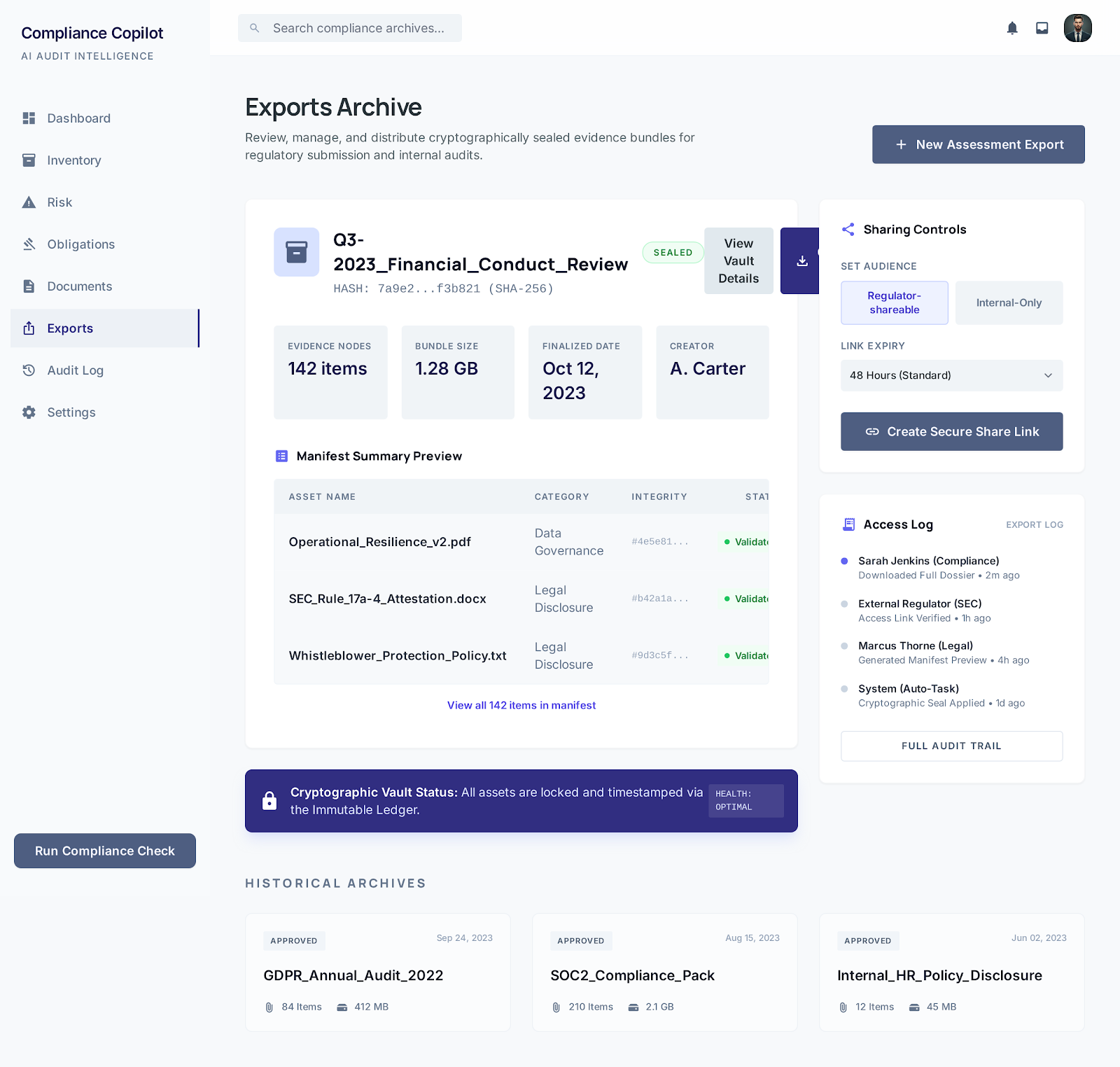Click the notifications bell icon
Screen dimensions: 1120x1067
(1012, 28)
